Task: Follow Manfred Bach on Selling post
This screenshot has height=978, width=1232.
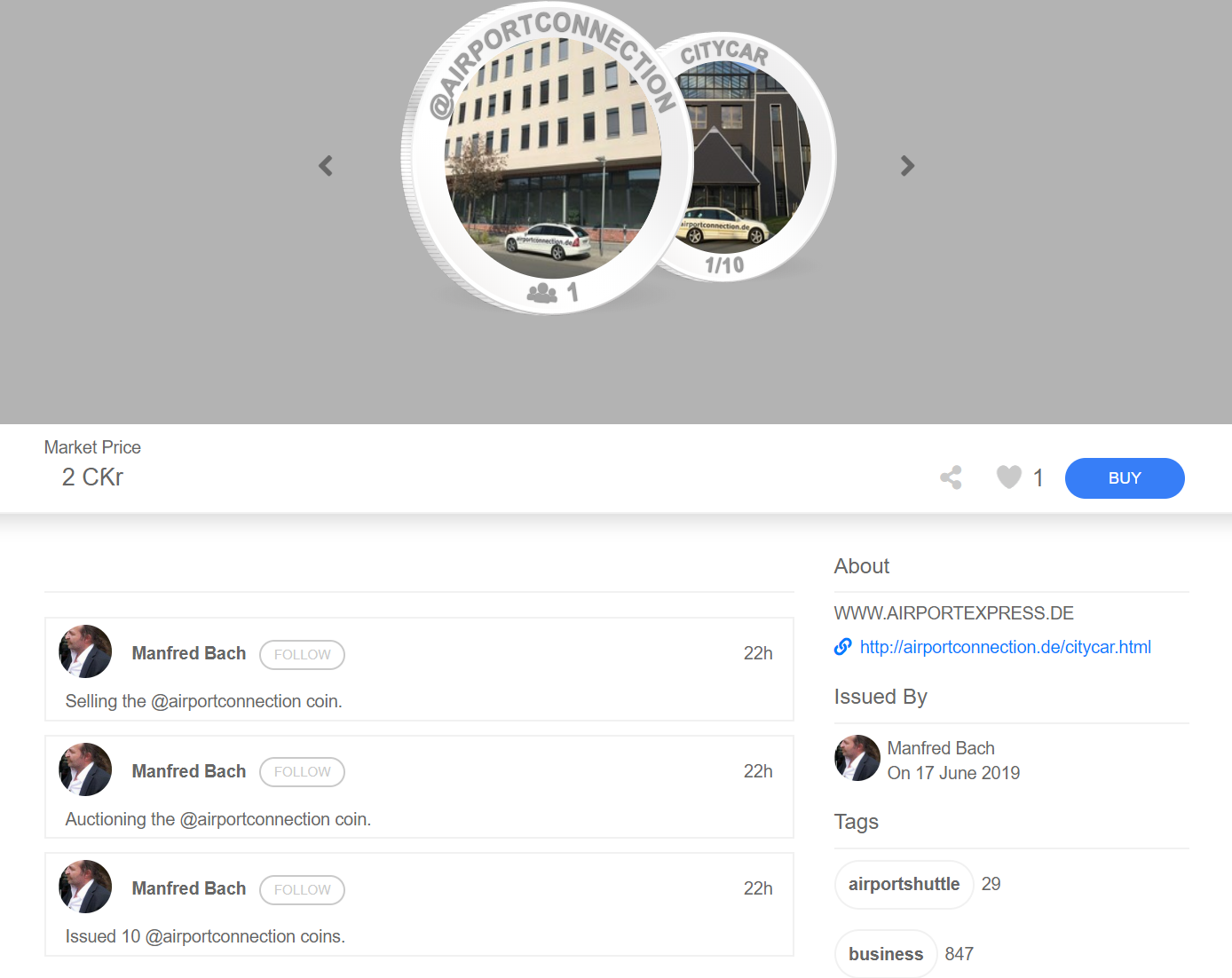Action: pyautogui.click(x=302, y=655)
